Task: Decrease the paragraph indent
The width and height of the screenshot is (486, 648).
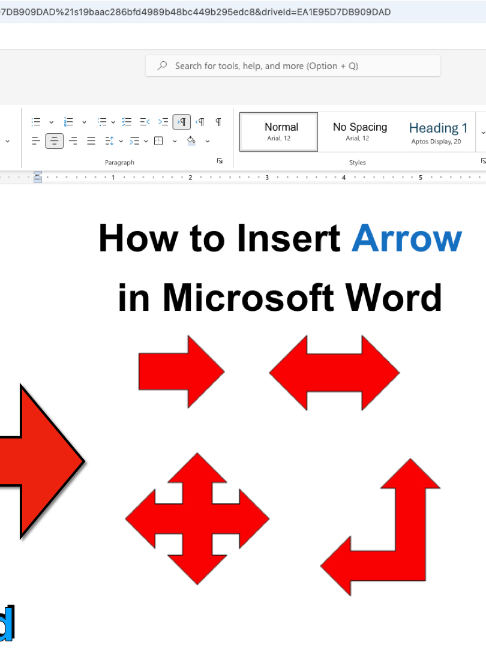Action: click(x=144, y=122)
